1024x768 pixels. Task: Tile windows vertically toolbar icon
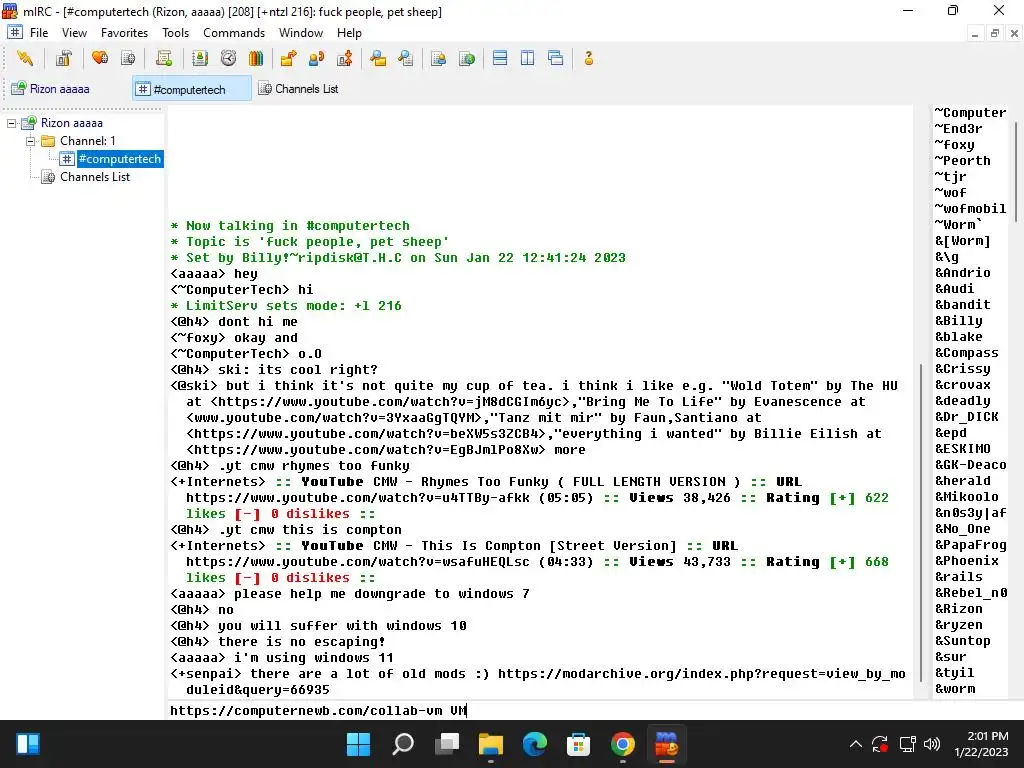coord(528,59)
